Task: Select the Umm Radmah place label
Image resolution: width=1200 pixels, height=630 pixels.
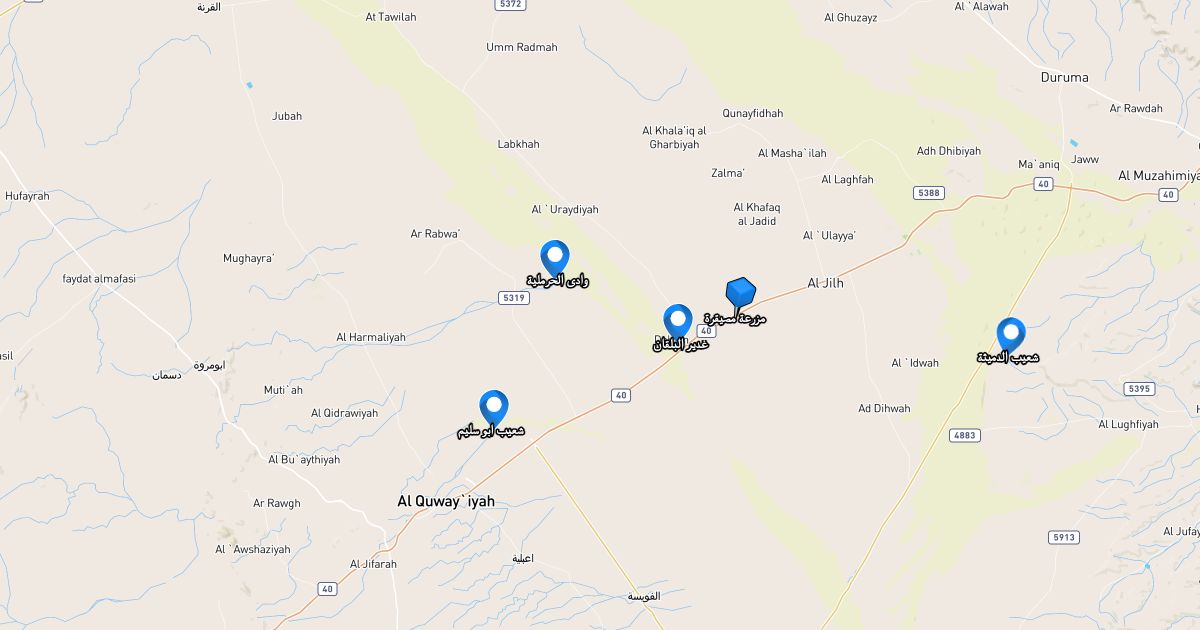Action: pyautogui.click(x=522, y=47)
